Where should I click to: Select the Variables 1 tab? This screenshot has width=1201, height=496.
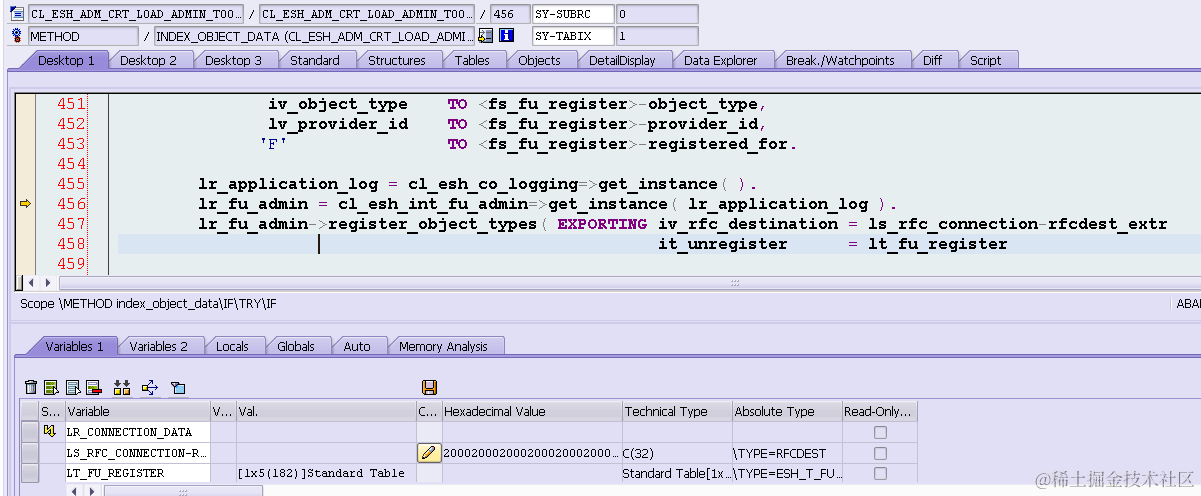[75, 346]
